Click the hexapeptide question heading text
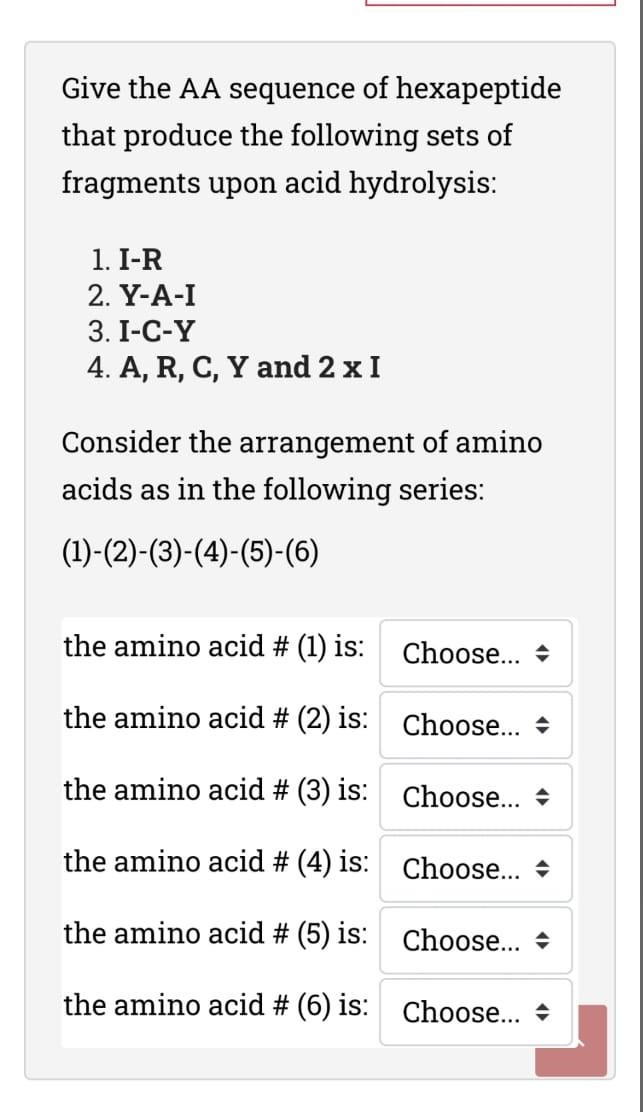Screen dimensions: 643x1112 pyautogui.click(x=310, y=135)
